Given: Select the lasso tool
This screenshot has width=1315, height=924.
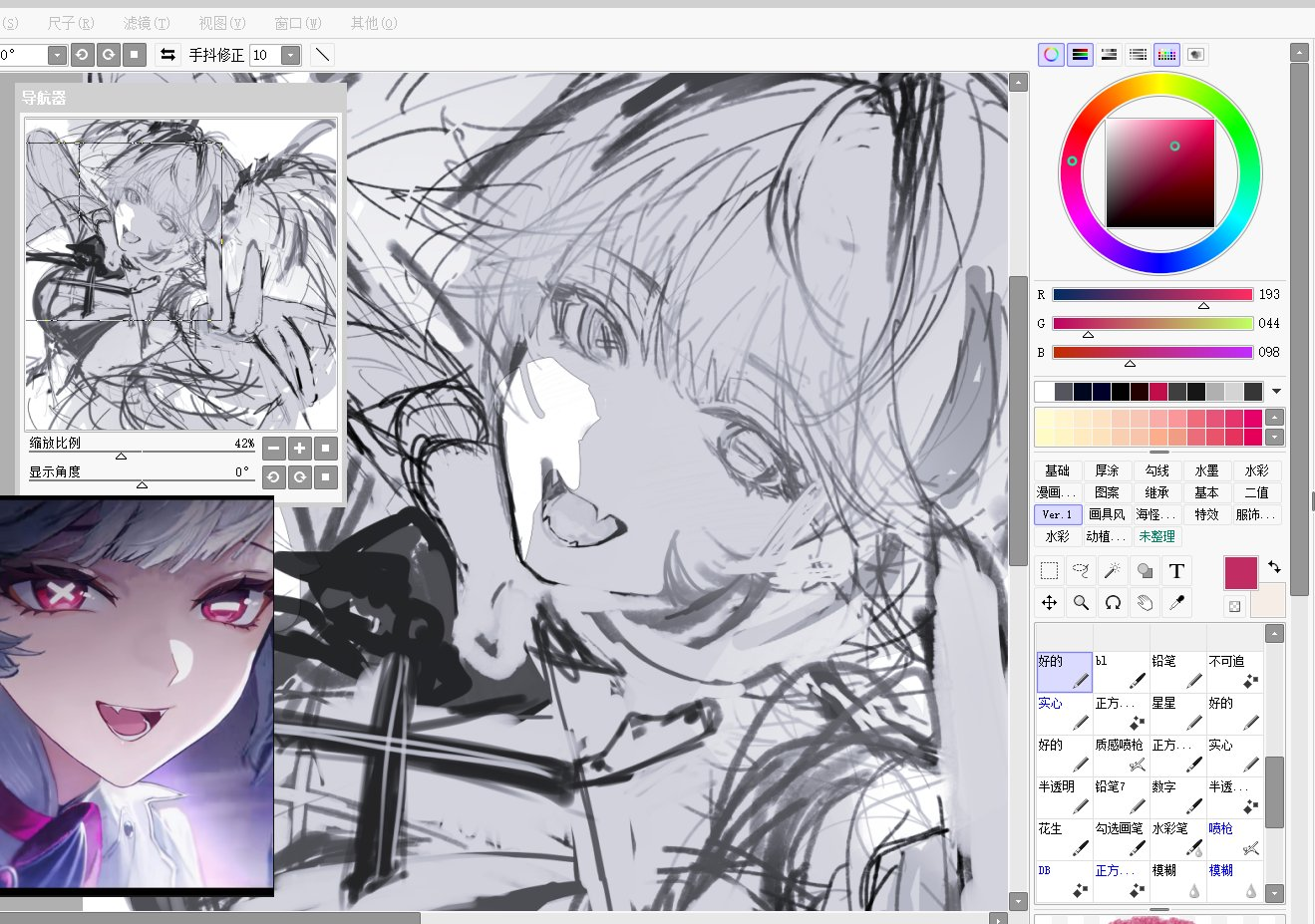Looking at the screenshot, I should point(1081,571).
